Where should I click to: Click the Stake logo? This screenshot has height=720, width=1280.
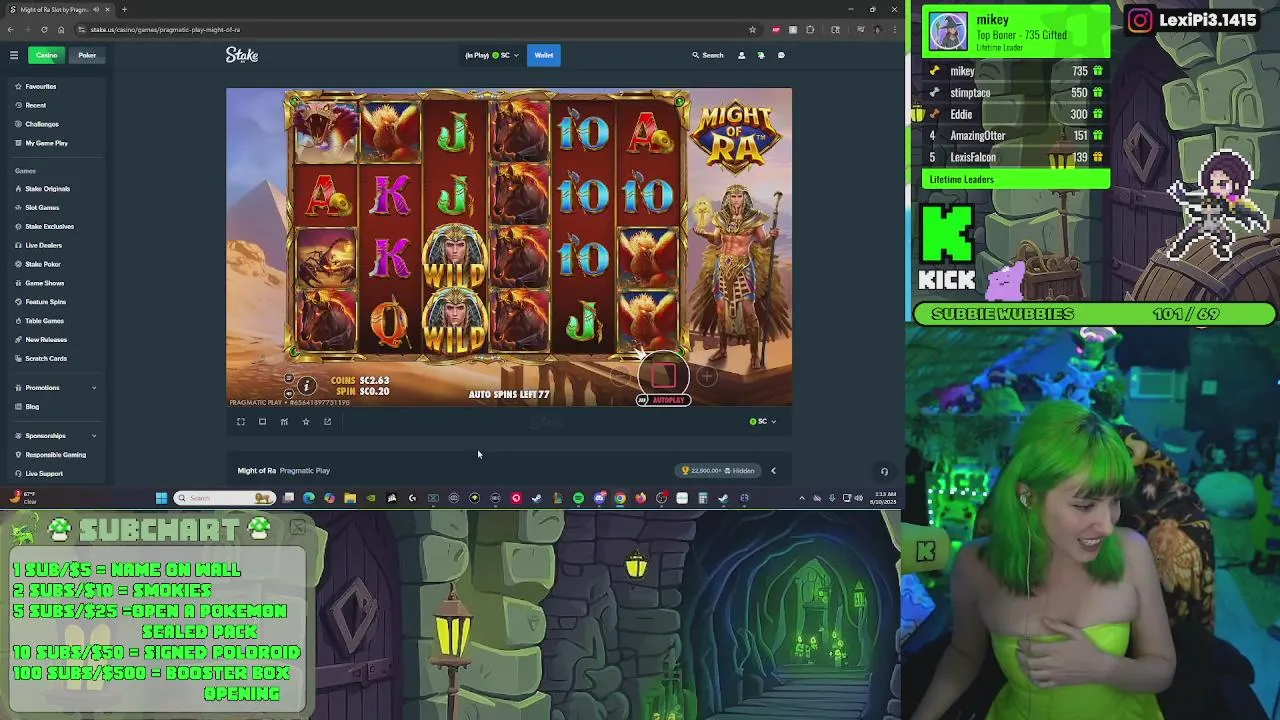[242, 55]
